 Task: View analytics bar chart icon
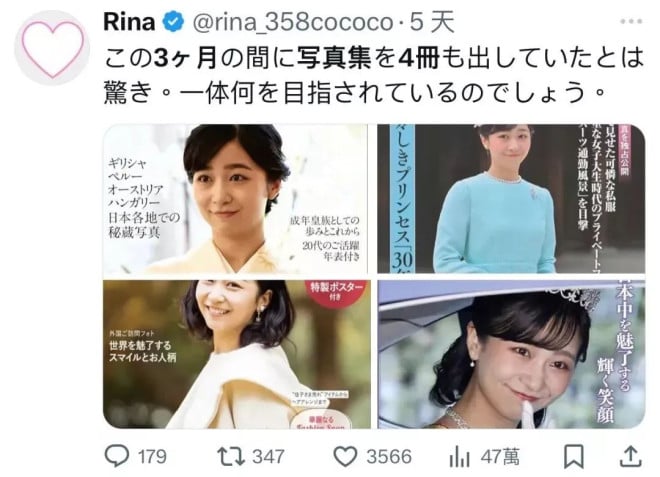click(459, 456)
